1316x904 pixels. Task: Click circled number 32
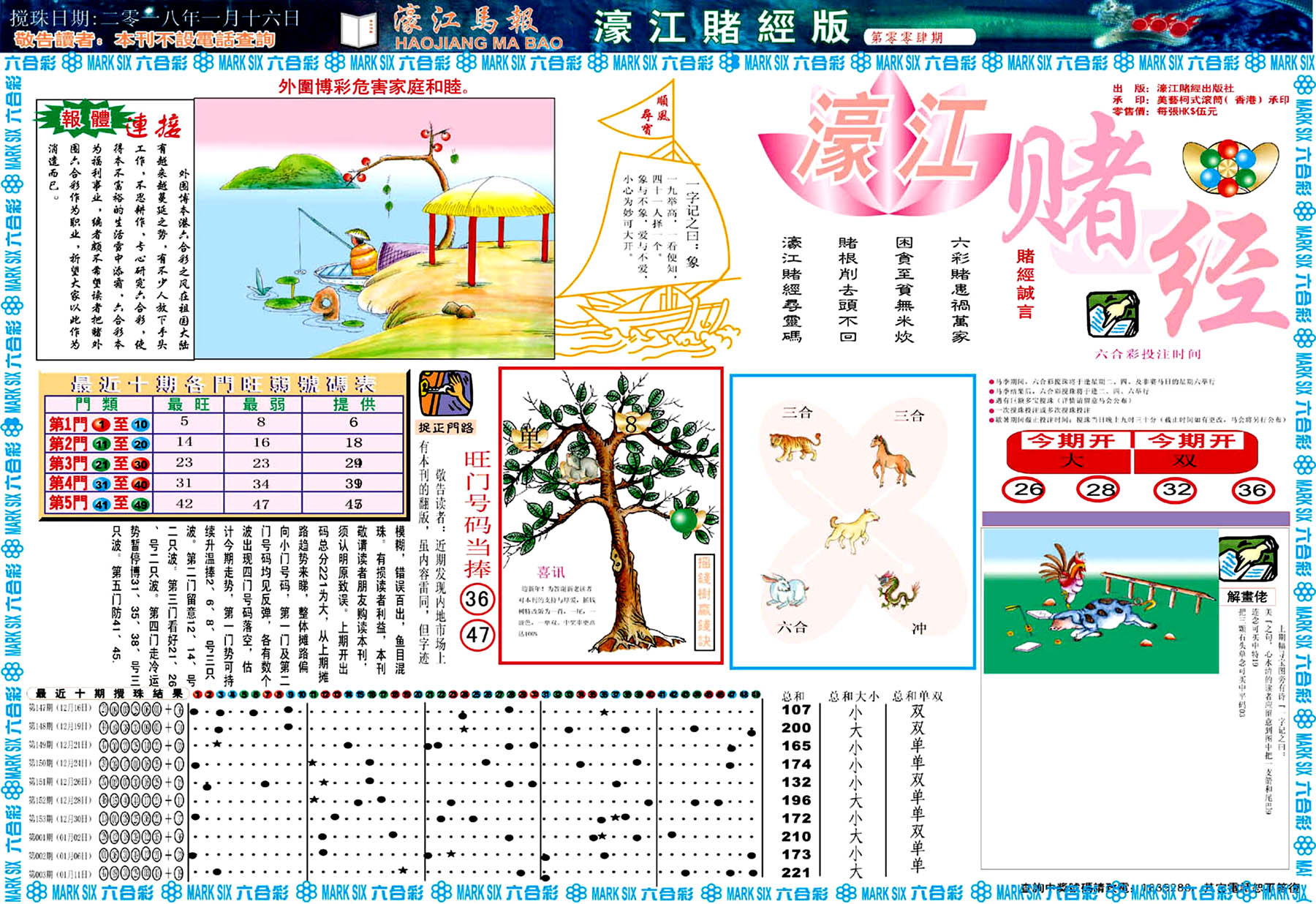1176,489
